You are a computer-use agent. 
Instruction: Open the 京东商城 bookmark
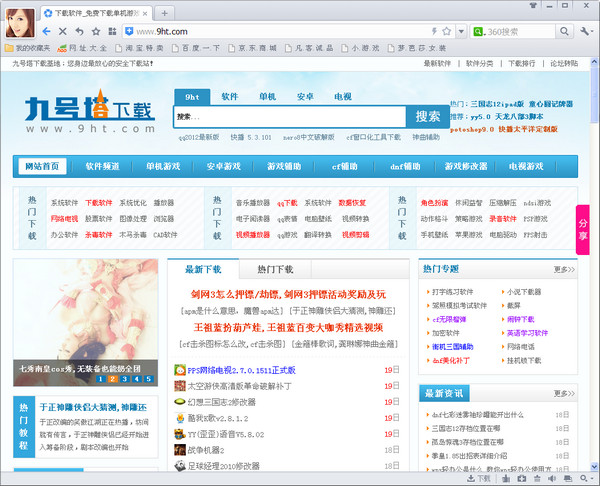(253, 48)
